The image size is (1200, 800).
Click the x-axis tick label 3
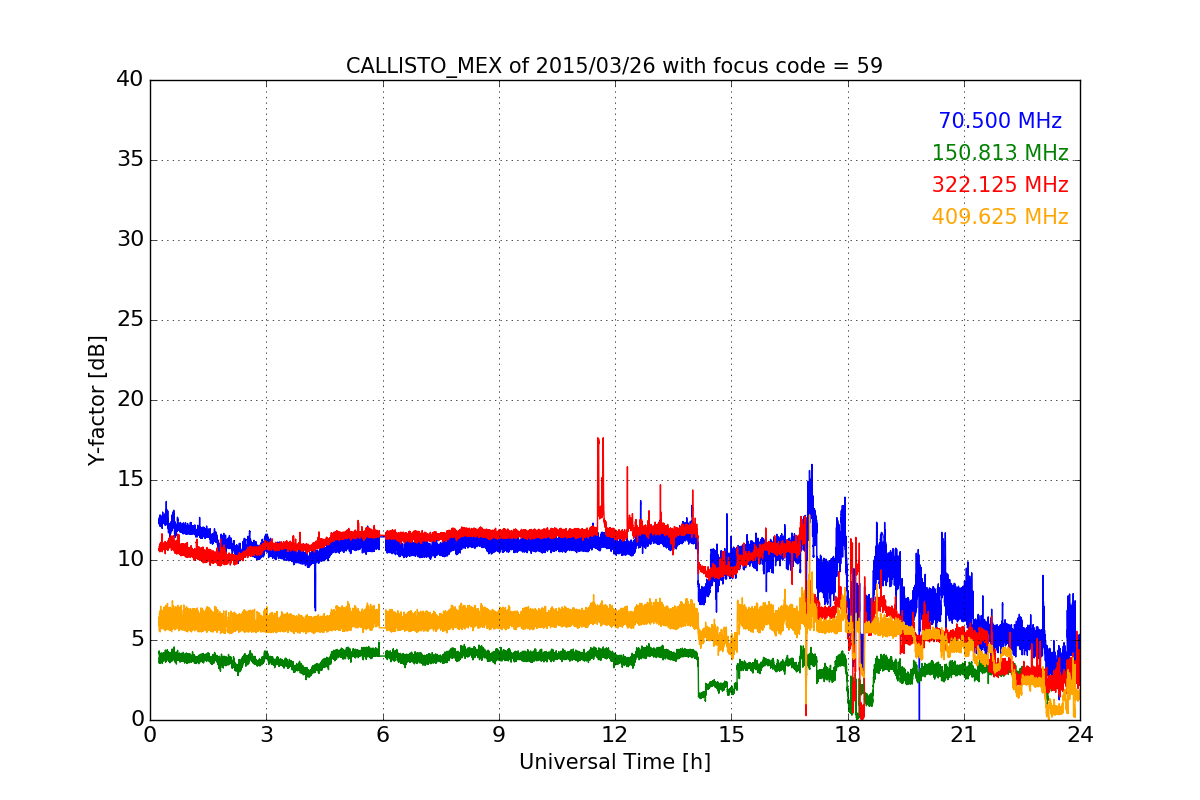[x=266, y=734]
